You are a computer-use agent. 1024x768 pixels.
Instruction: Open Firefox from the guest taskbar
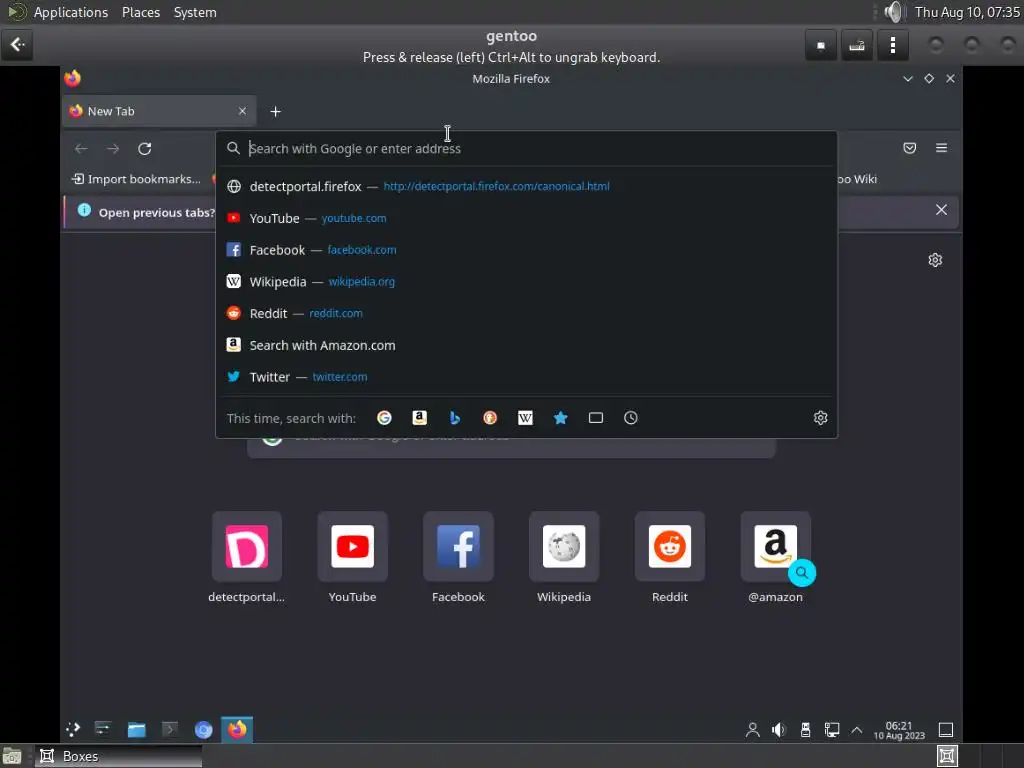point(237,729)
